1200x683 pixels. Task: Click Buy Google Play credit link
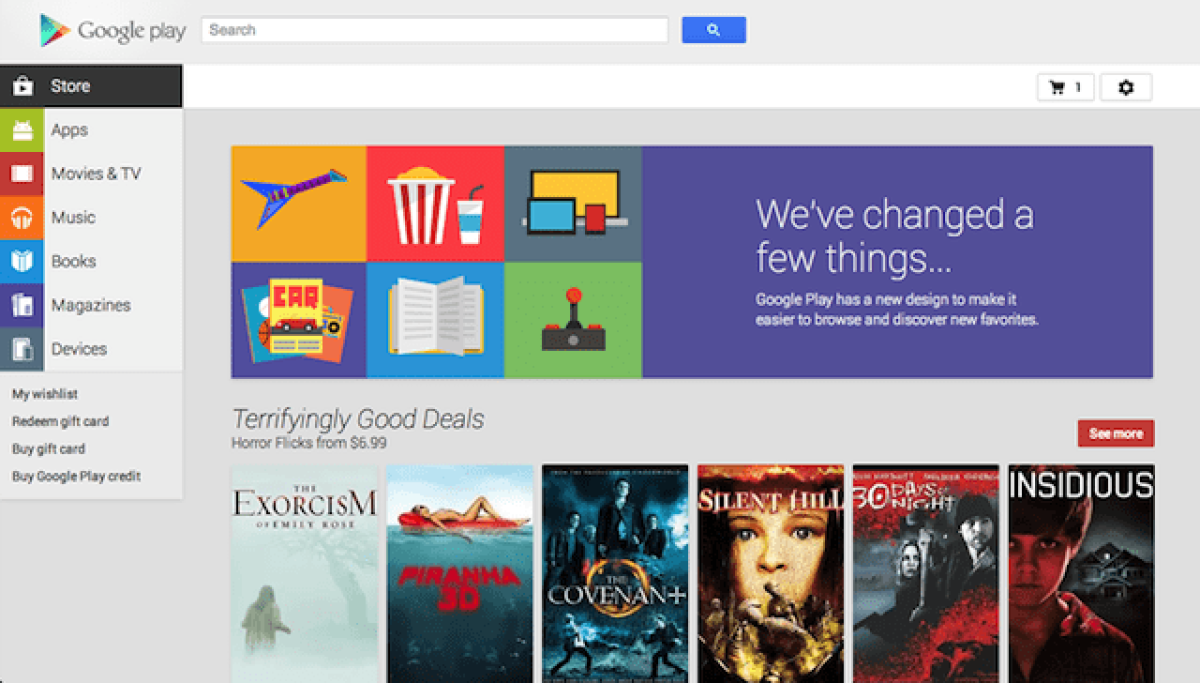[x=76, y=477]
